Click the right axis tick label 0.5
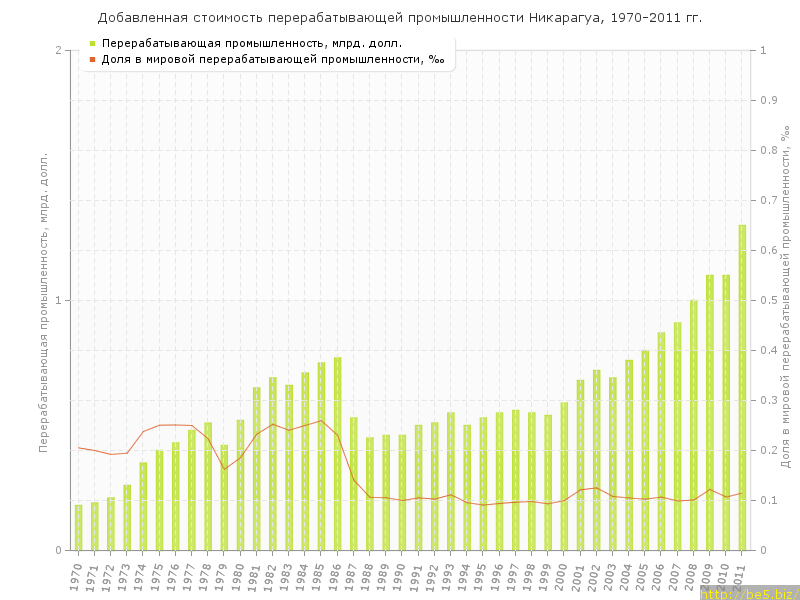800x600 pixels. tap(770, 300)
